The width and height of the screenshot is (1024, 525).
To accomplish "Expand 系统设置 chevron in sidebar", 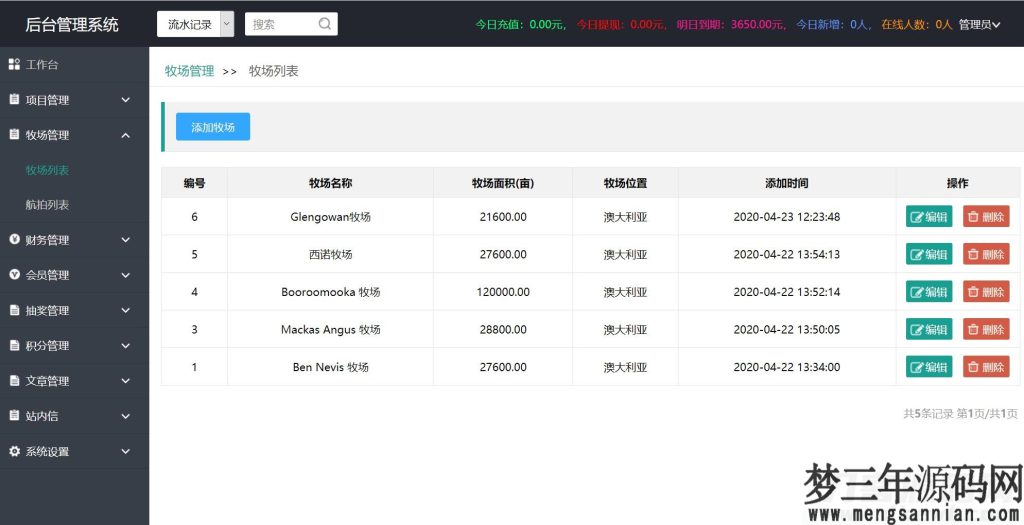I will click(x=125, y=451).
